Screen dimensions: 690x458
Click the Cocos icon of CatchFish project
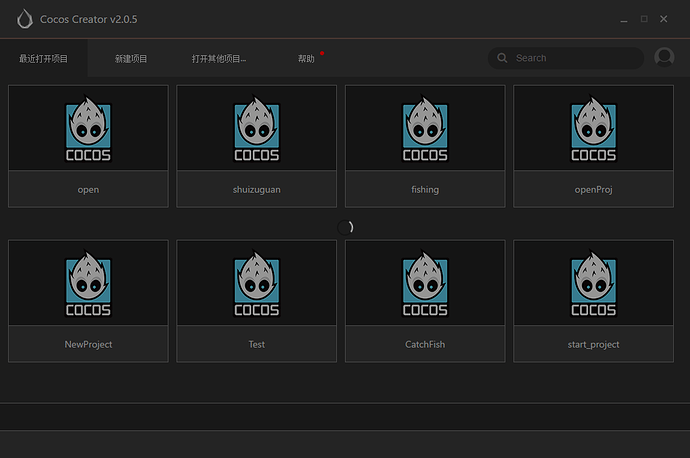425,283
